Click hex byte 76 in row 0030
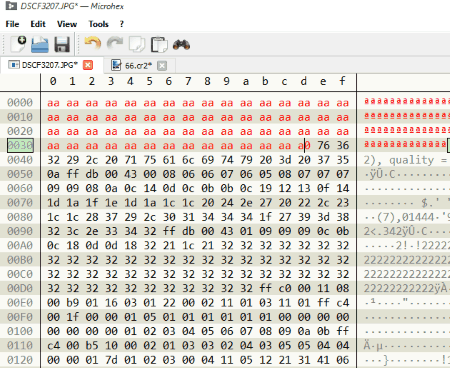The image size is (450, 368). click(323, 145)
